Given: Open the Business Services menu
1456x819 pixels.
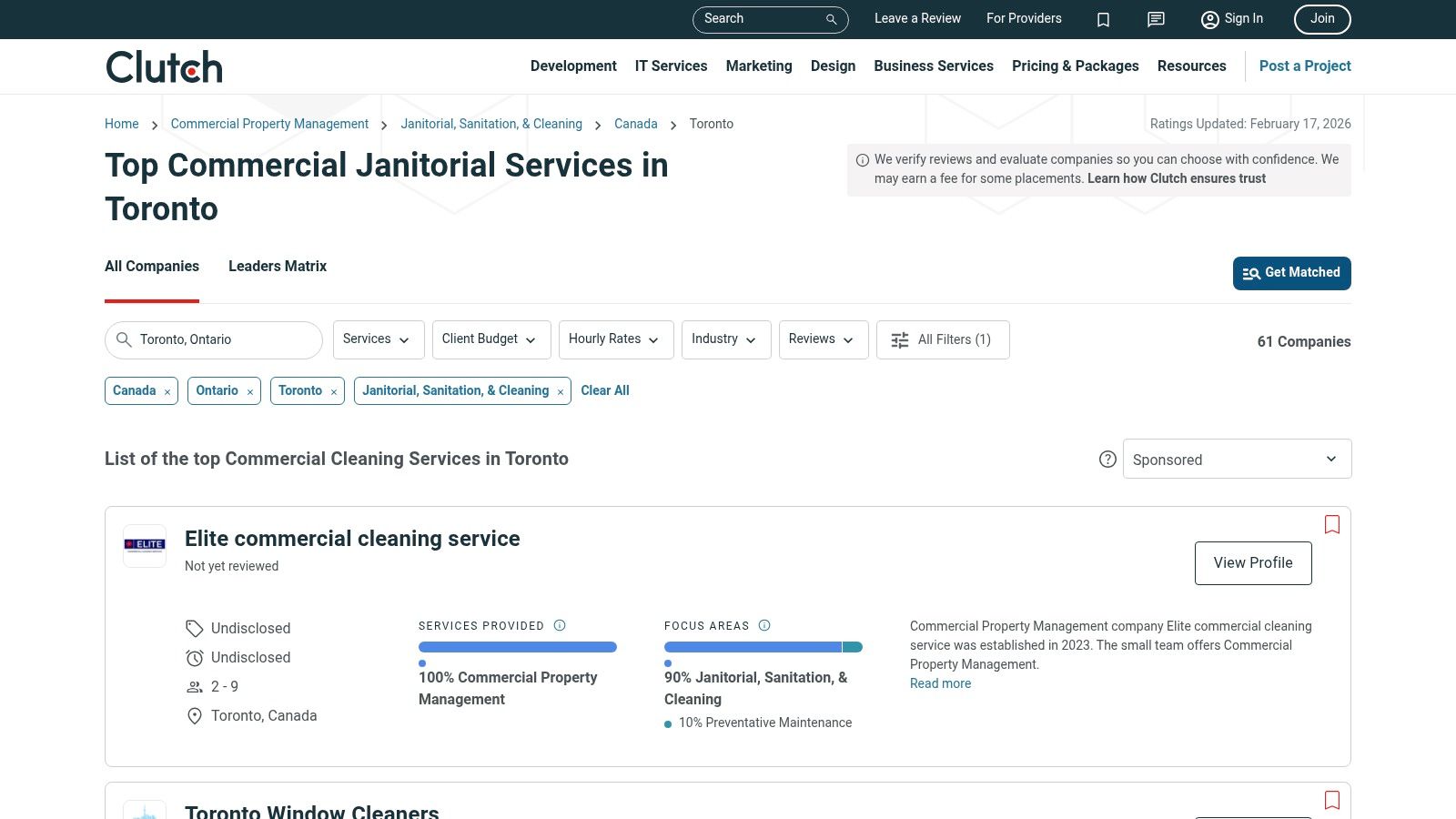Looking at the screenshot, I should 934,66.
